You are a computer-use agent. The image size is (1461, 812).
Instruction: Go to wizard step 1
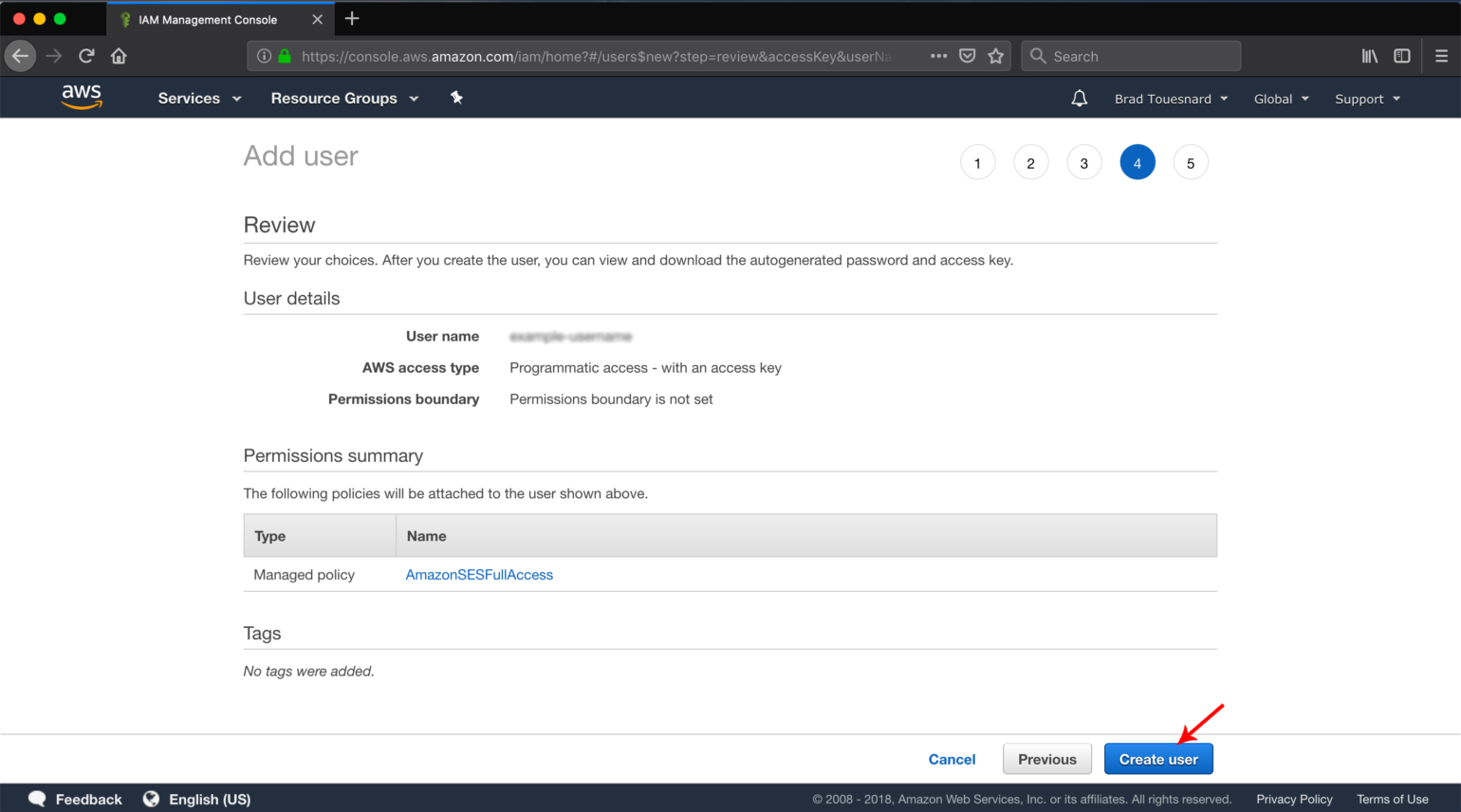977,163
